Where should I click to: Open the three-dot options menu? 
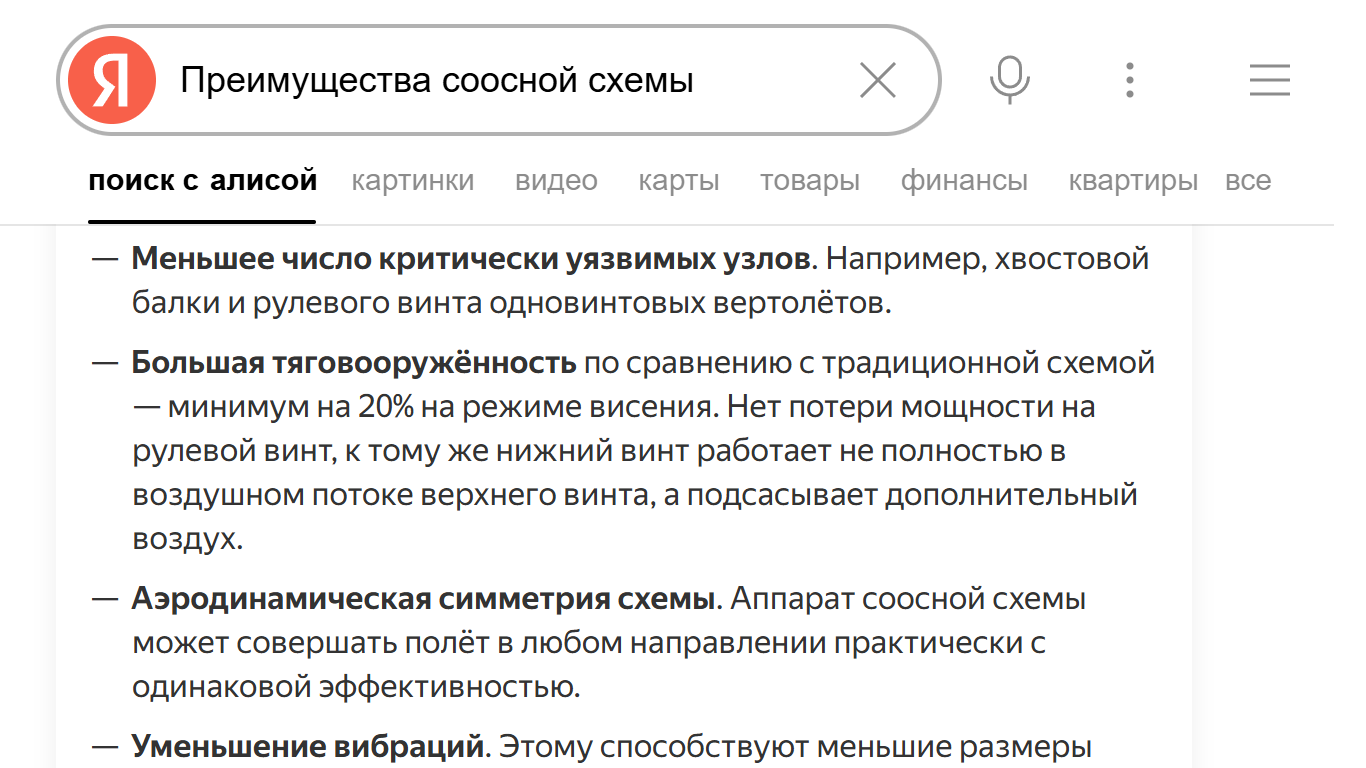click(x=1129, y=80)
